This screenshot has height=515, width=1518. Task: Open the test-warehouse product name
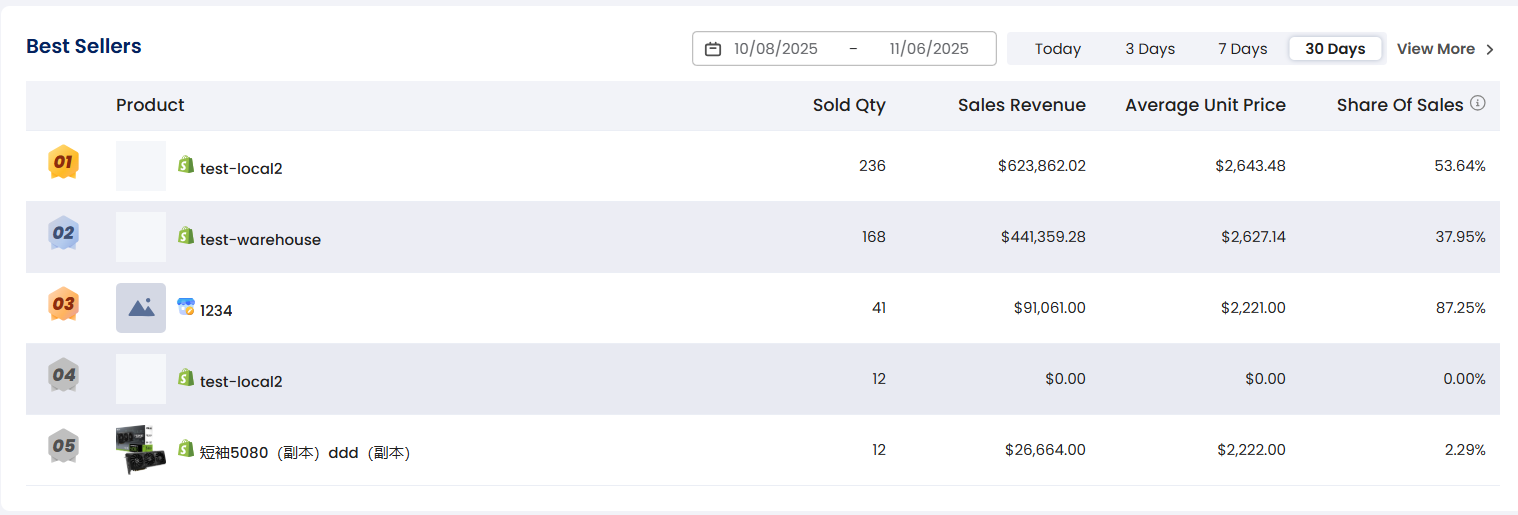(x=260, y=240)
